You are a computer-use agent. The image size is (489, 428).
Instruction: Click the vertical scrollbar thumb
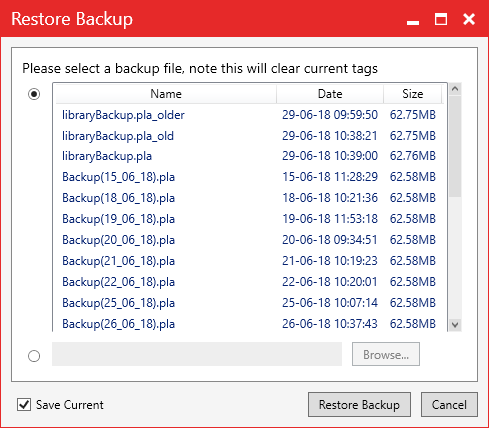455,147
